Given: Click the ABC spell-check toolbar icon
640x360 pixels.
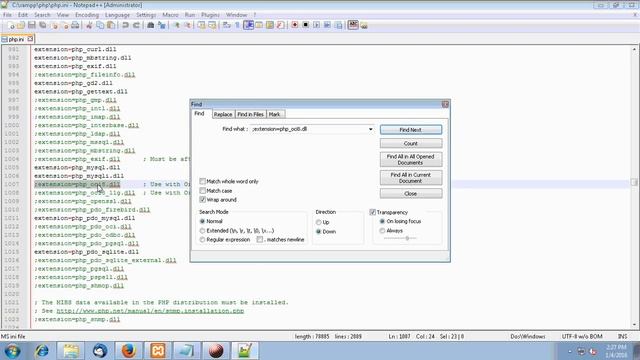Looking at the screenshot, I should point(353,25).
